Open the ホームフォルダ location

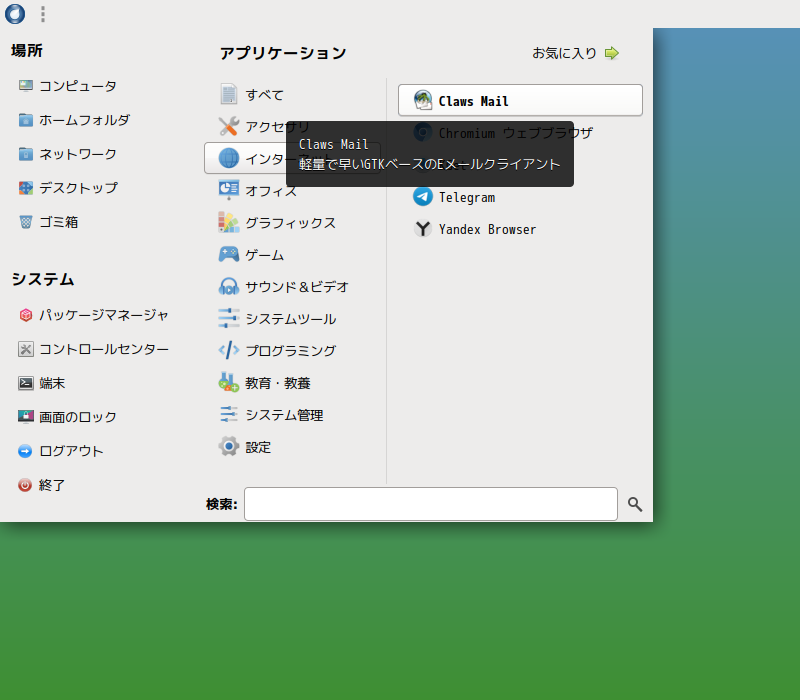pos(74,120)
